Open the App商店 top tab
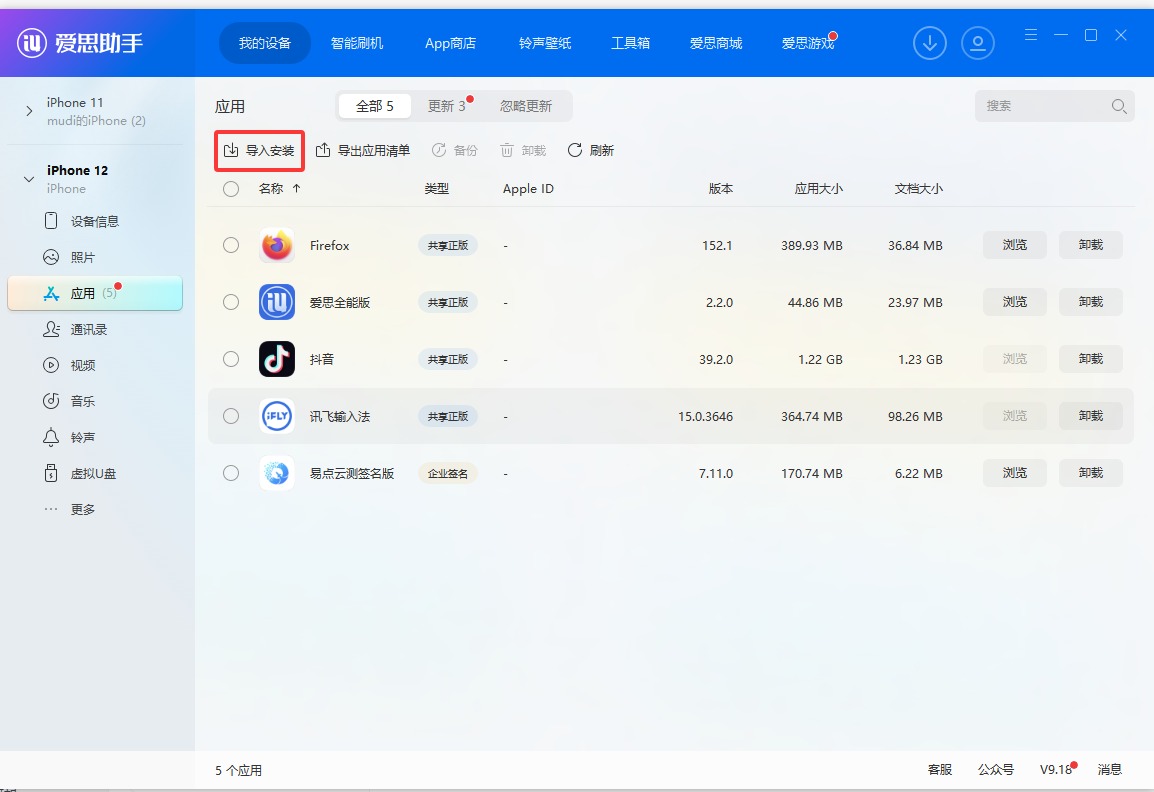The height and width of the screenshot is (792, 1154). 450,43
